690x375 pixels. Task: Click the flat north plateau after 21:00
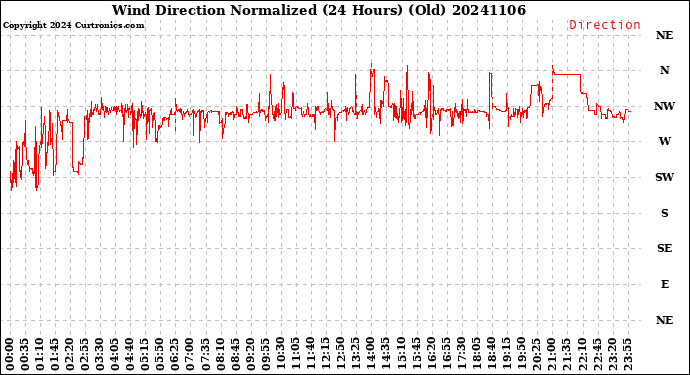point(567,74)
